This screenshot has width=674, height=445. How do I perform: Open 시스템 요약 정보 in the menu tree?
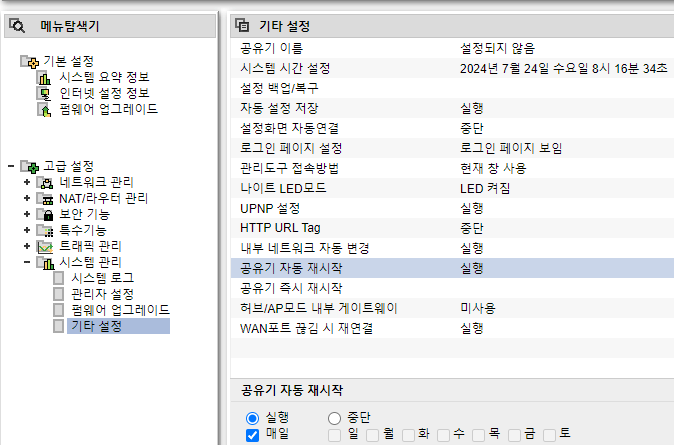(104, 77)
